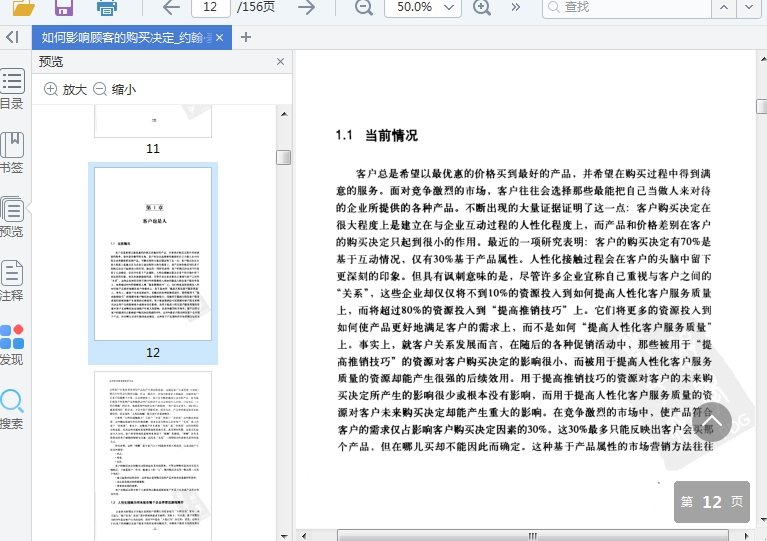This screenshot has width=767, height=541.
Task: Click the thumbnail panel scrollbar handle
Action: click(x=284, y=158)
